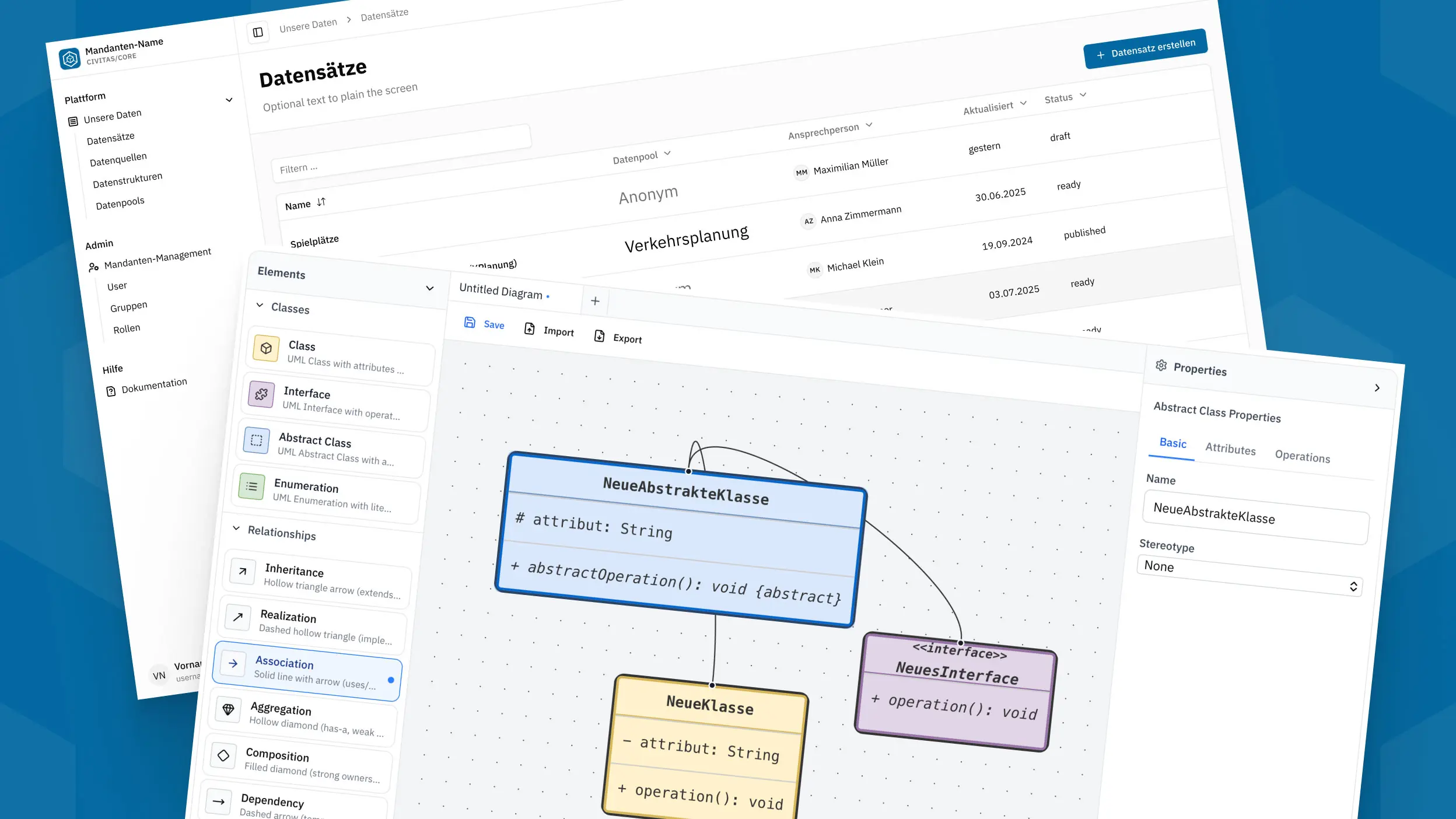Open the Status column dropdown
Screen dimensions: 1456x819
1083,94
